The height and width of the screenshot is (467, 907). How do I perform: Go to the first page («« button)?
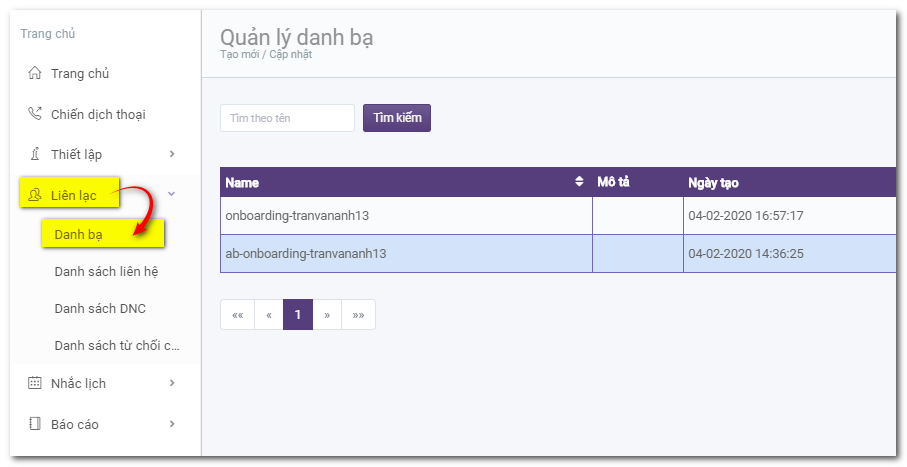pos(238,315)
